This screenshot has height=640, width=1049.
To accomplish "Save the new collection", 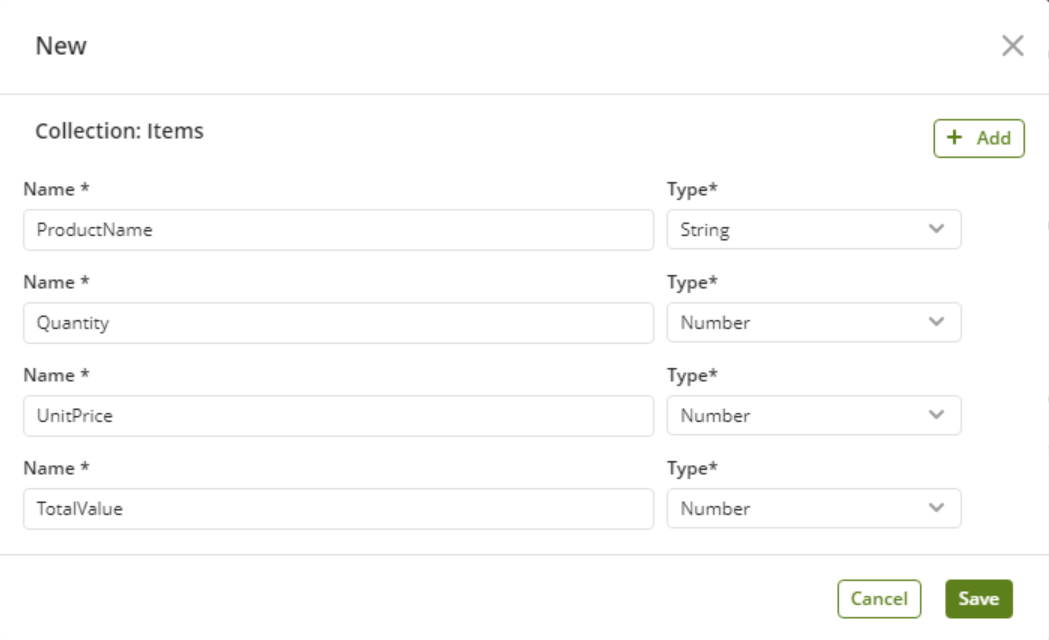I will (x=978, y=599).
